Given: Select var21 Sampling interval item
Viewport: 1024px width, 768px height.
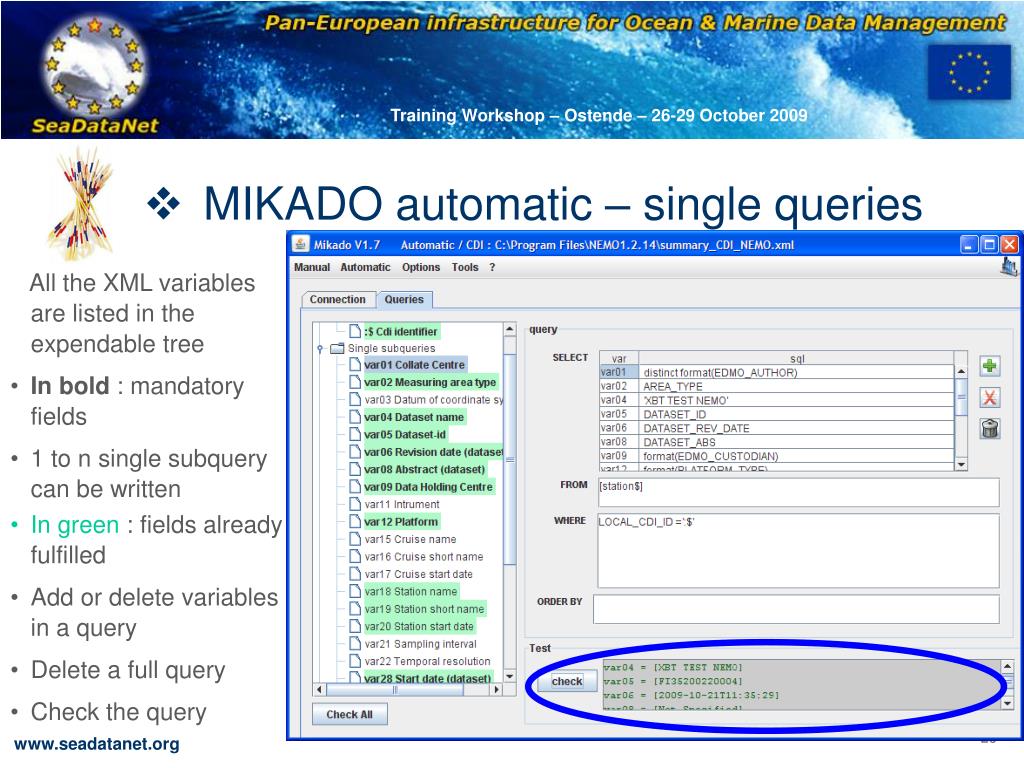Looking at the screenshot, I should pyautogui.click(x=421, y=644).
